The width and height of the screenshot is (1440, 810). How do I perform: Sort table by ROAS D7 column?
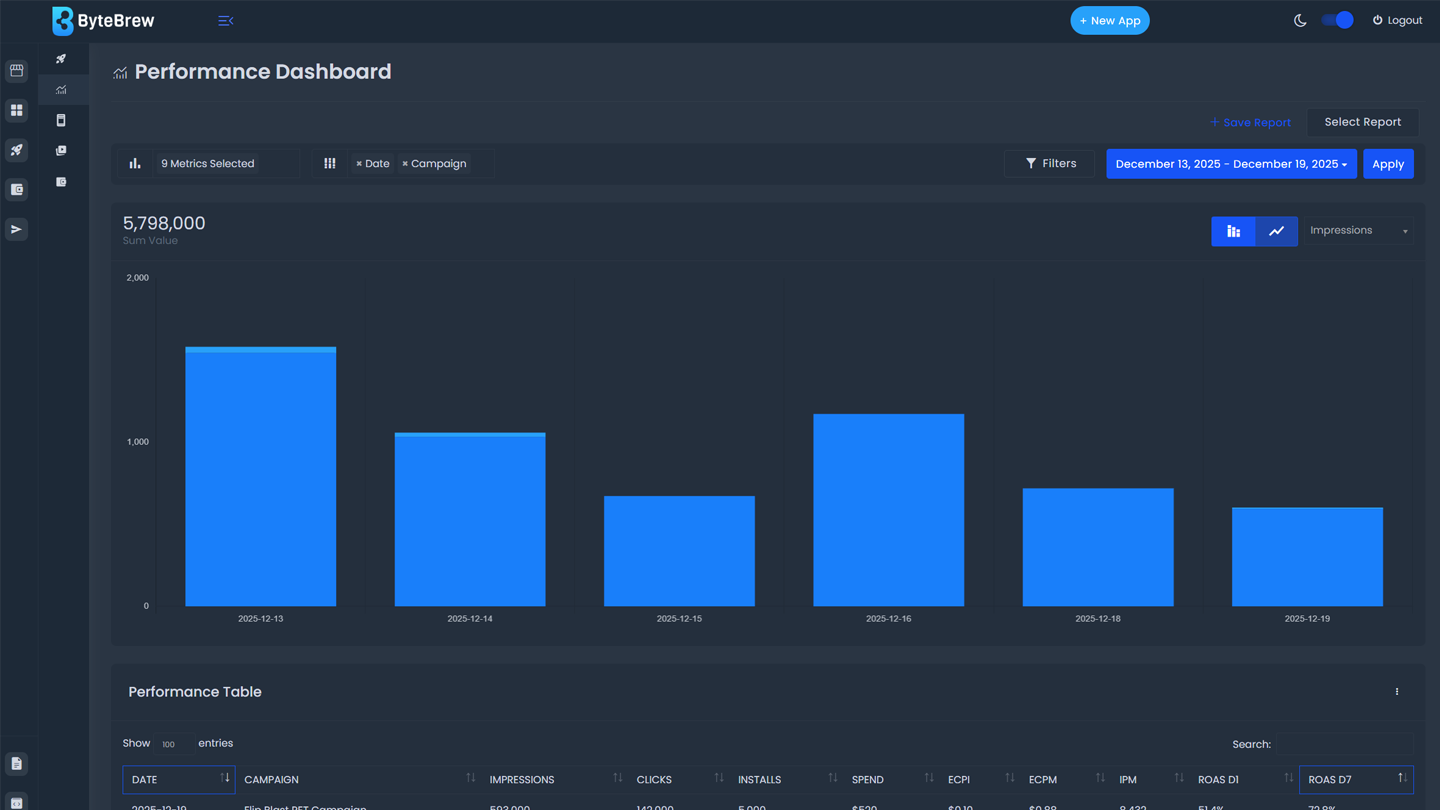1356,780
